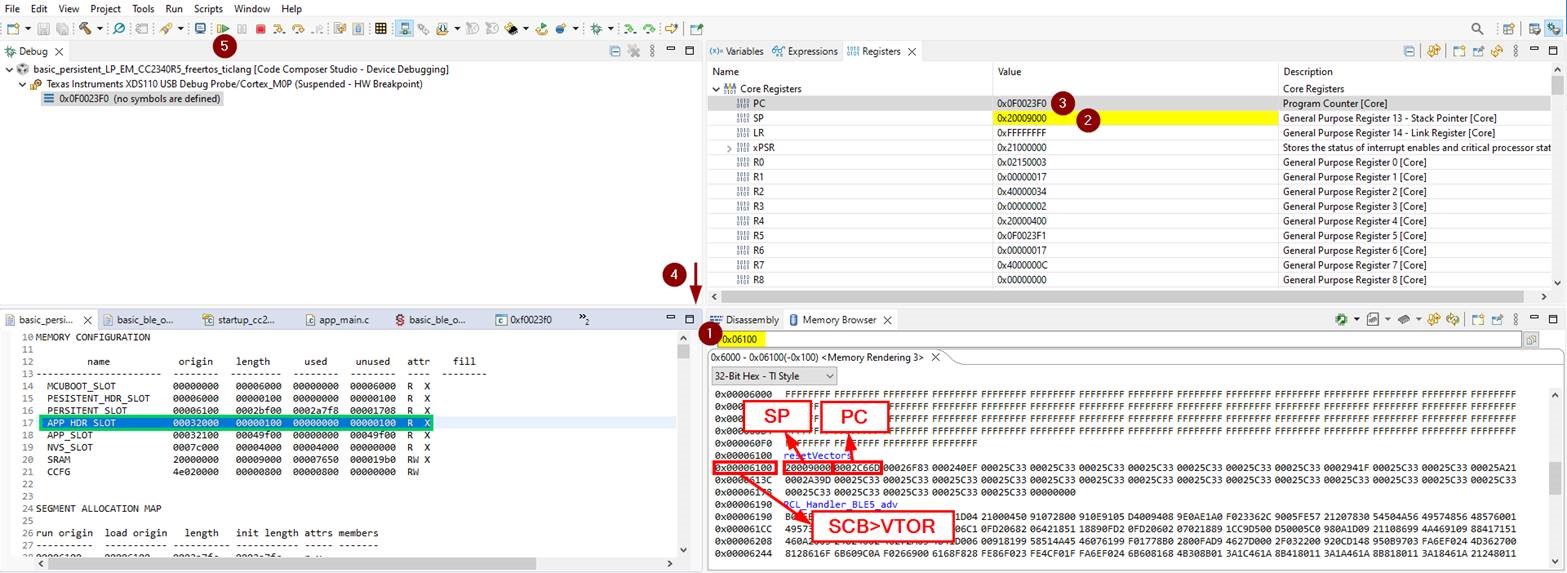Click the red Terminate button
Viewport: 1567px width, 573px height.
point(260,29)
